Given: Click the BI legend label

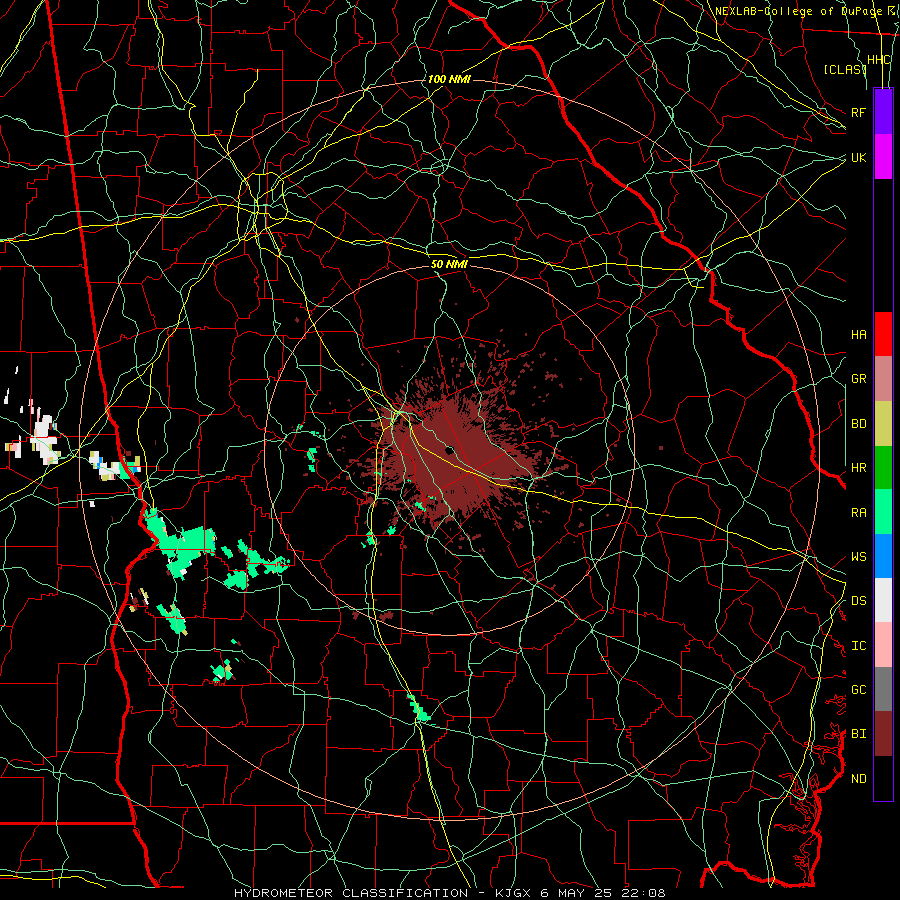Looking at the screenshot, I should (858, 734).
